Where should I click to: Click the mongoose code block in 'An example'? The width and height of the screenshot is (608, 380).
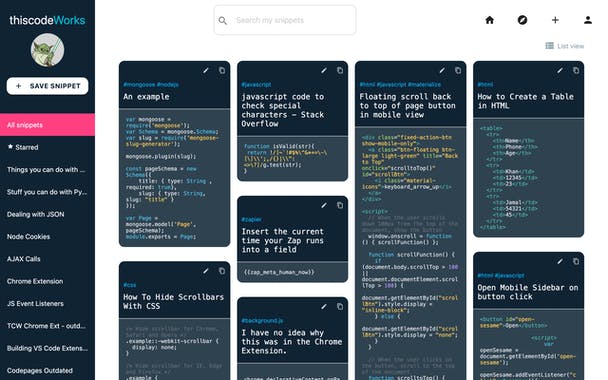pyautogui.click(x=174, y=178)
